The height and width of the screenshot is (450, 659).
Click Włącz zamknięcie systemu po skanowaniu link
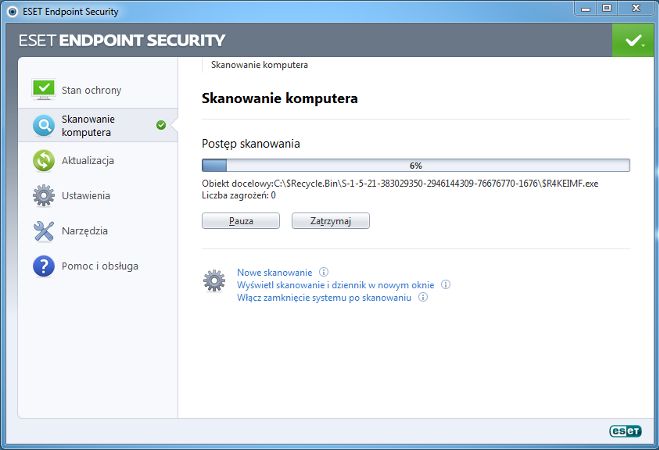click(x=324, y=297)
